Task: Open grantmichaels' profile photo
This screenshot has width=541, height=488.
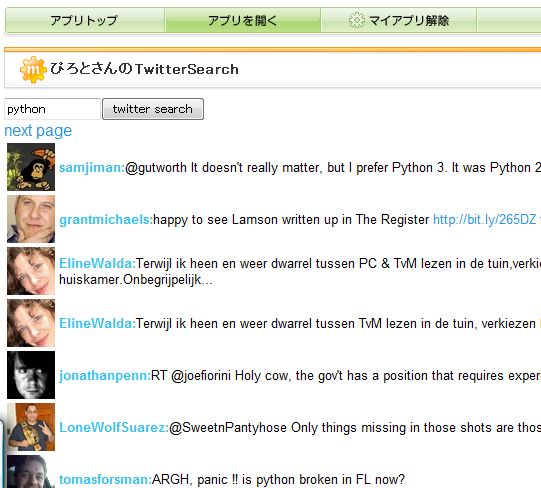Action: point(31,219)
